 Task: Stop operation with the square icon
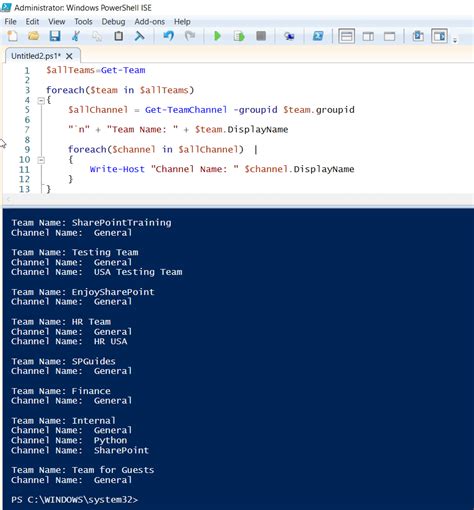pyautogui.click(x=261, y=36)
